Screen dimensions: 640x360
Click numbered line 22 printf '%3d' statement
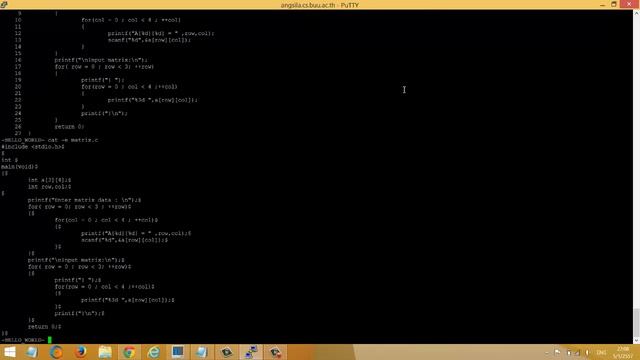(153, 100)
